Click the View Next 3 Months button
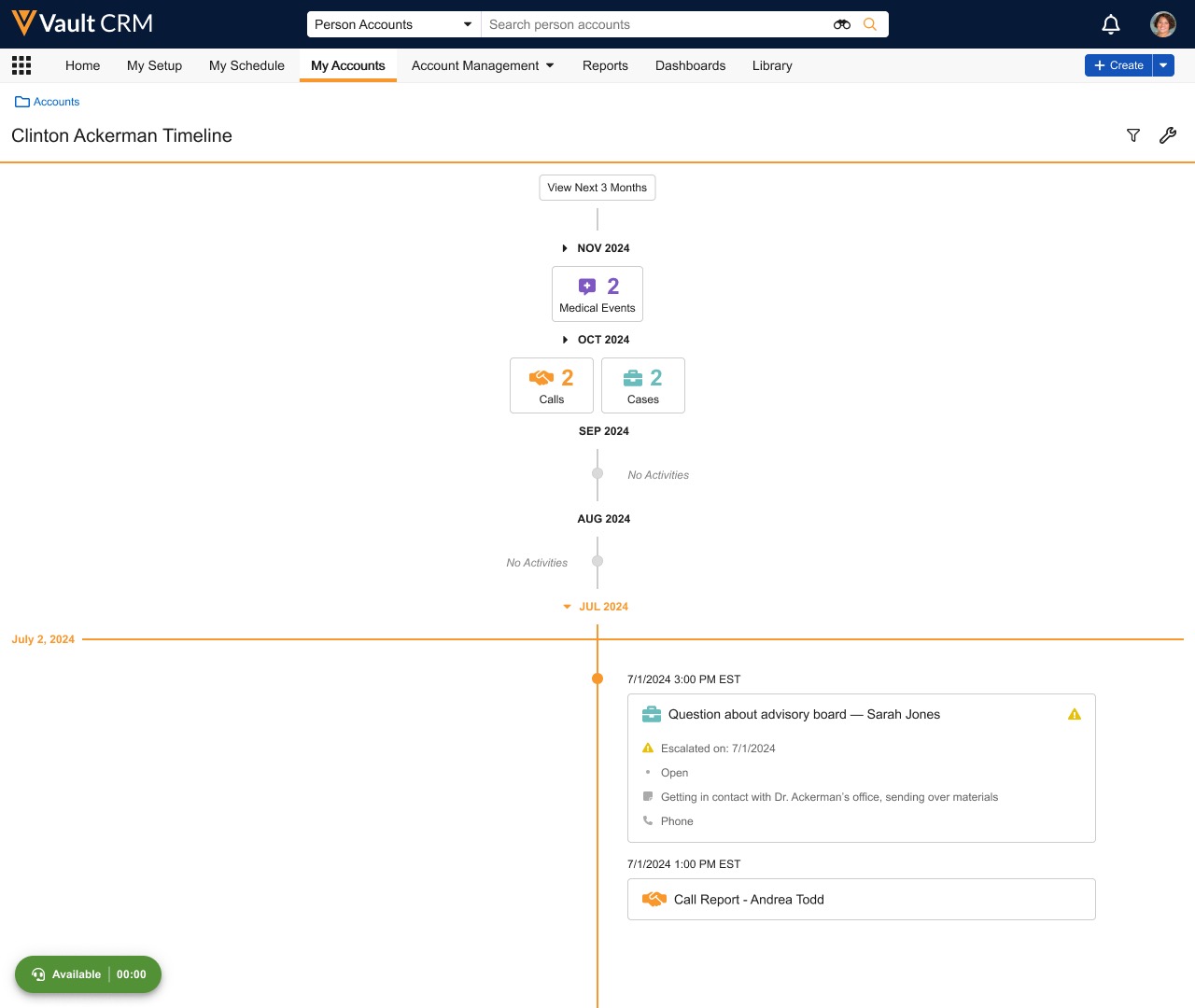The width and height of the screenshot is (1195, 1008). (597, 188)
